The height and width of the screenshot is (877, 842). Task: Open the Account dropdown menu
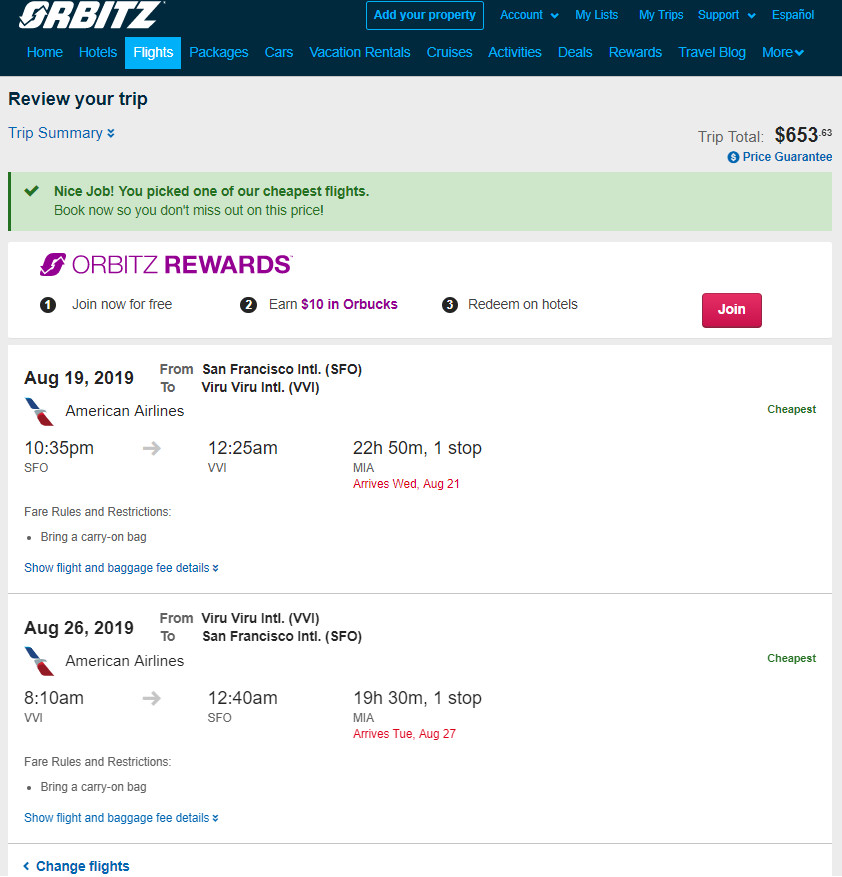(529, 15)
